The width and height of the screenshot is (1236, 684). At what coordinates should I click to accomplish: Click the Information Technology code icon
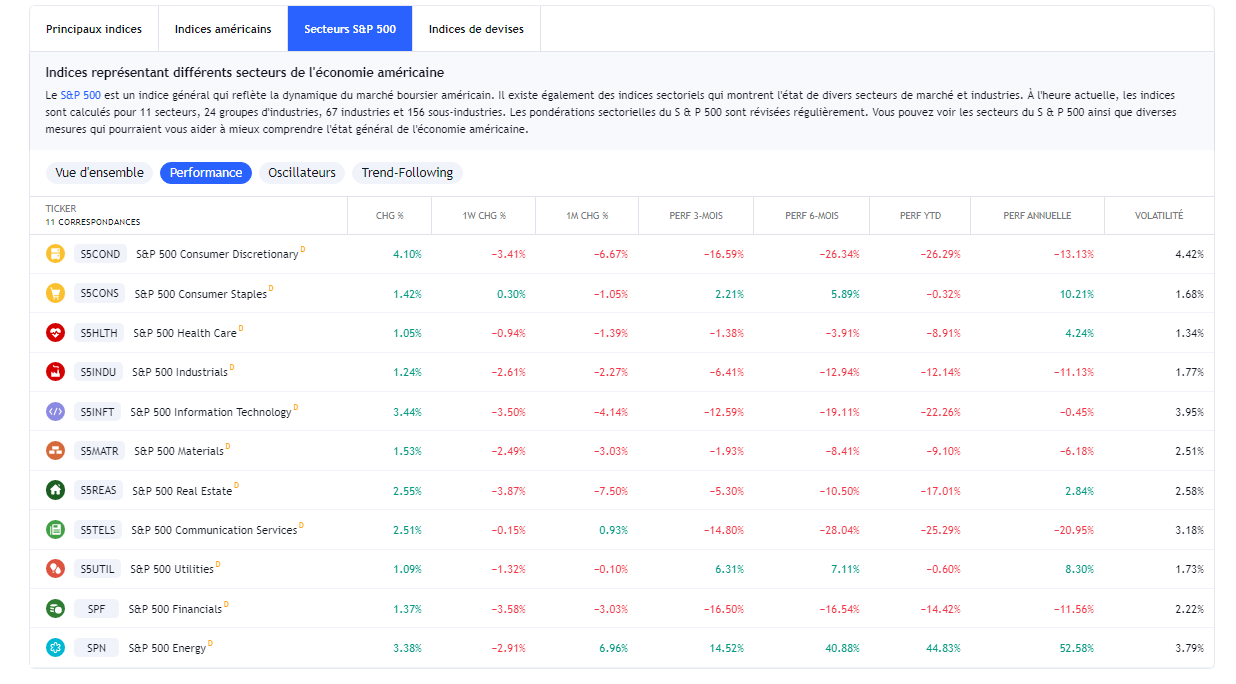point(55,411)
